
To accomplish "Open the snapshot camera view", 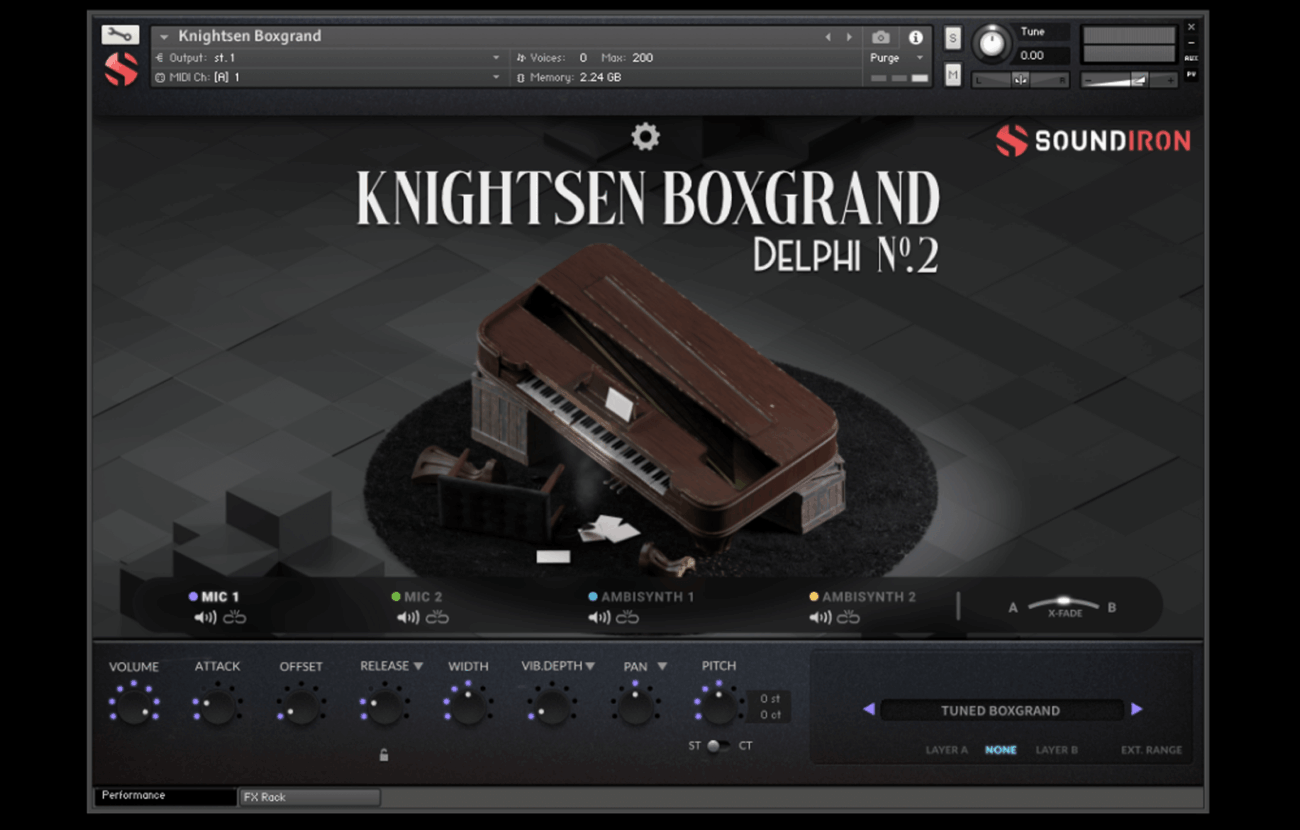I will (880, 37).
